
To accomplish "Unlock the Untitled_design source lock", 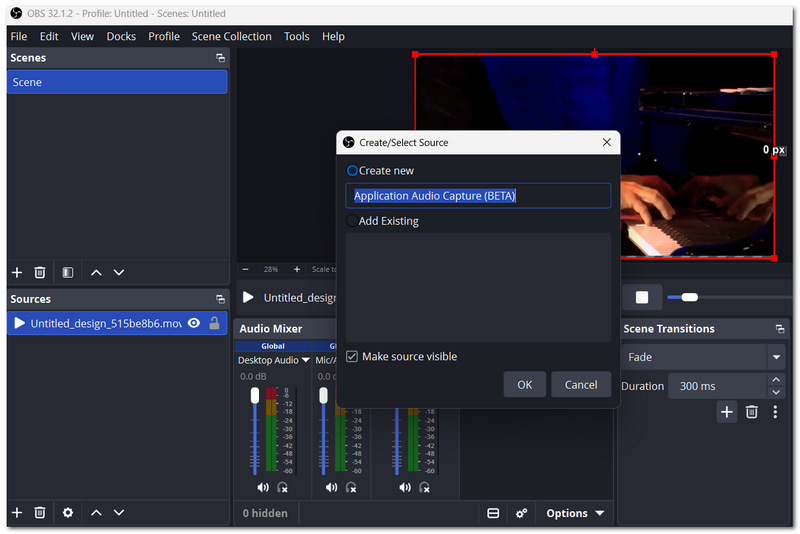I will 214,323.
